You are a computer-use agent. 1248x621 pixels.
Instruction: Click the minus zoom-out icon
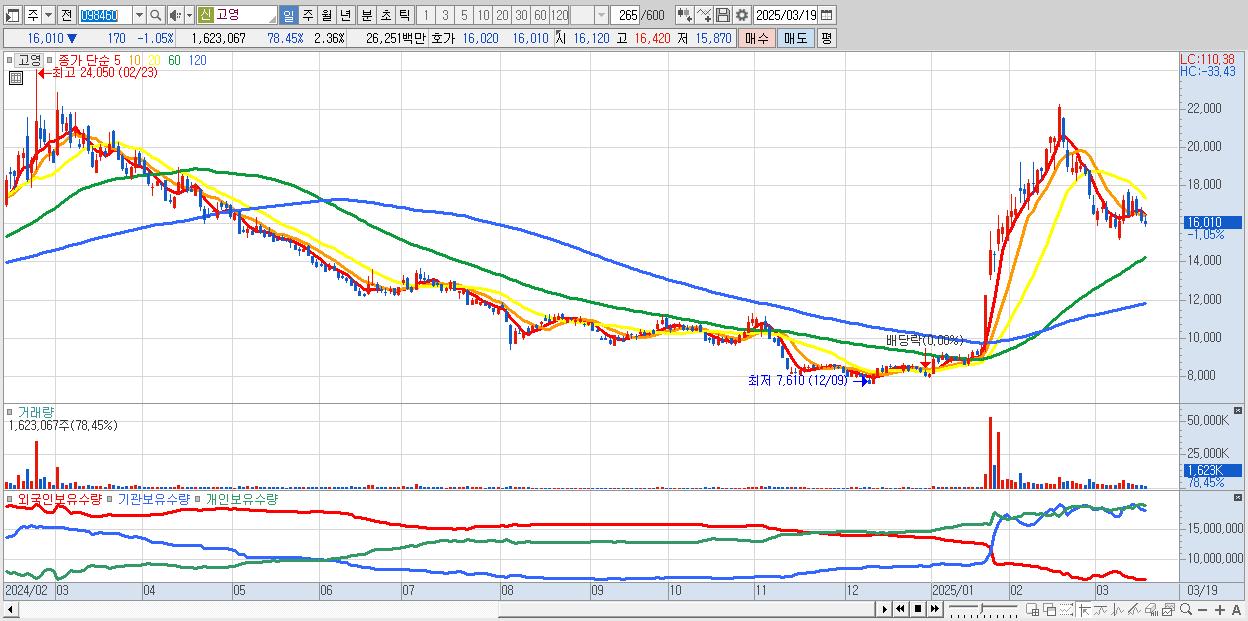coord(1202,610)
